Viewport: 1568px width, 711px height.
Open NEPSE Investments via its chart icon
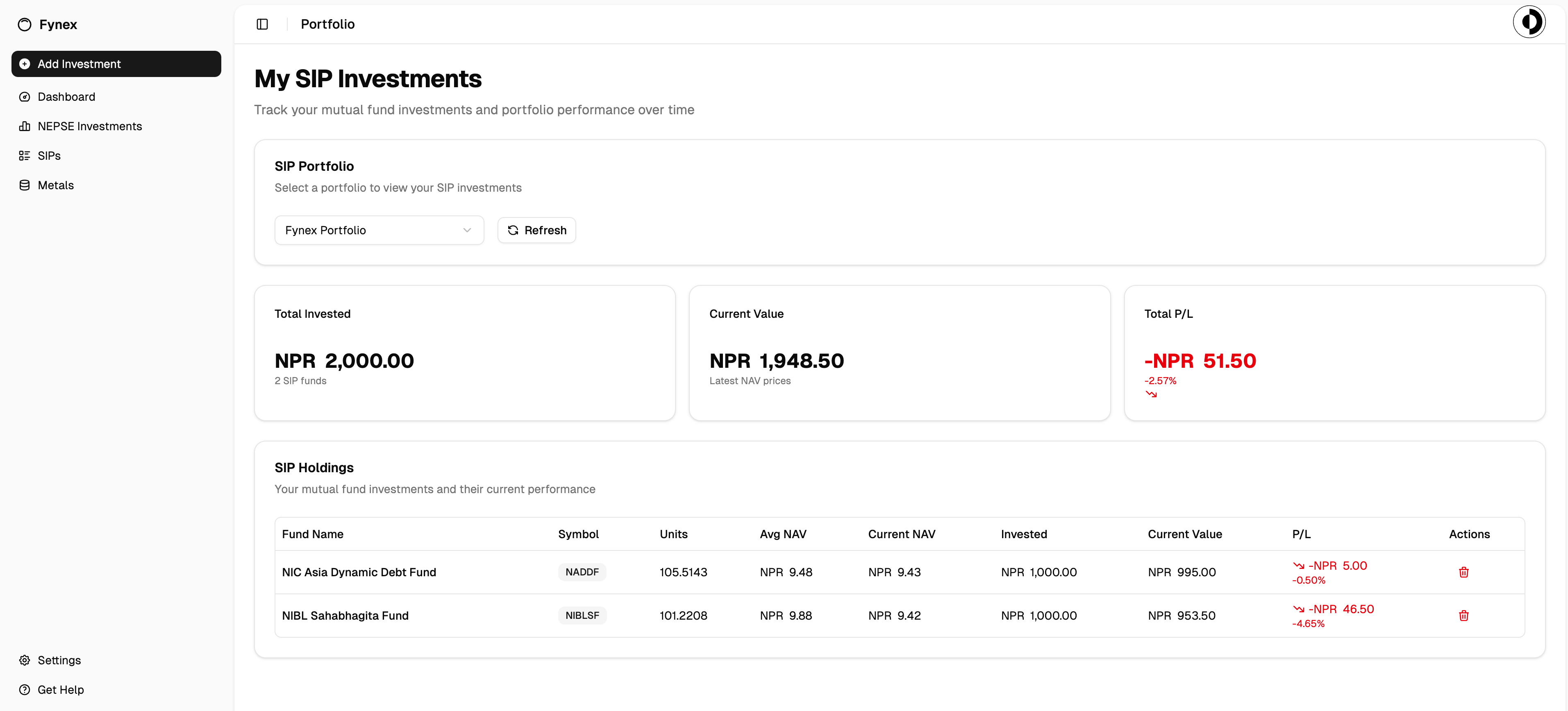(24, 126)
